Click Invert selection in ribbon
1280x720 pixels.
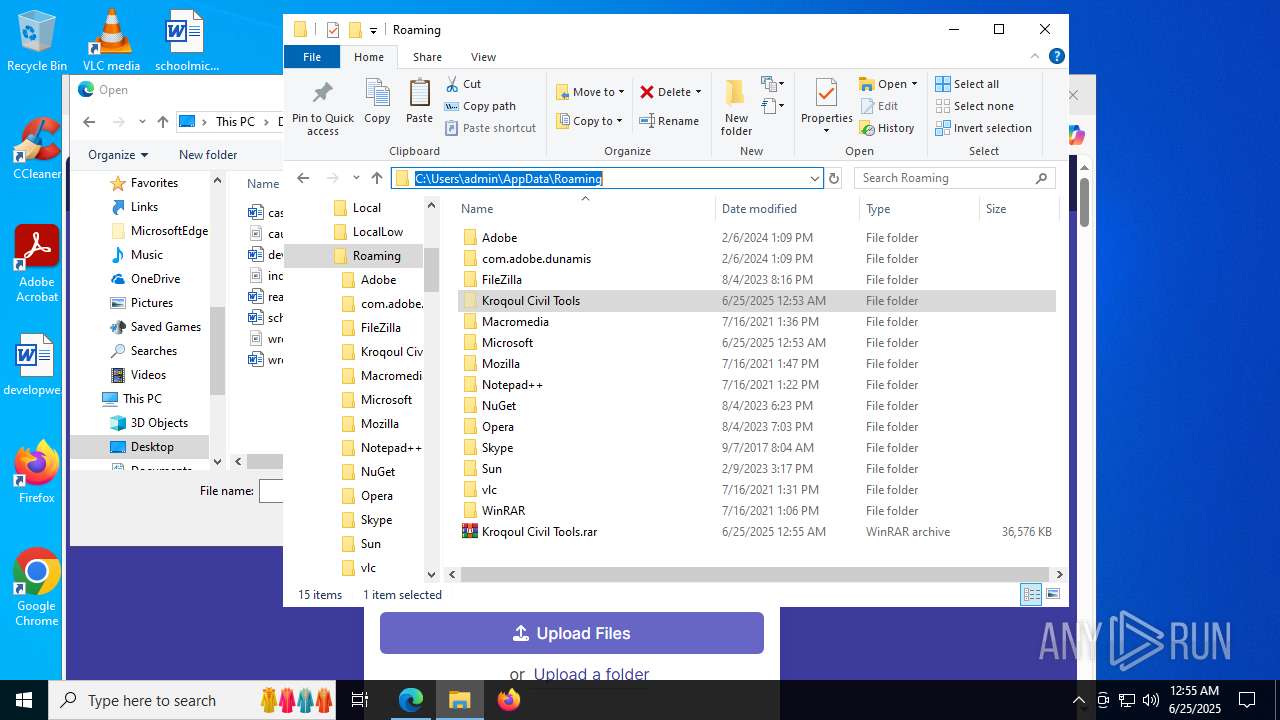tap(983, 128)
